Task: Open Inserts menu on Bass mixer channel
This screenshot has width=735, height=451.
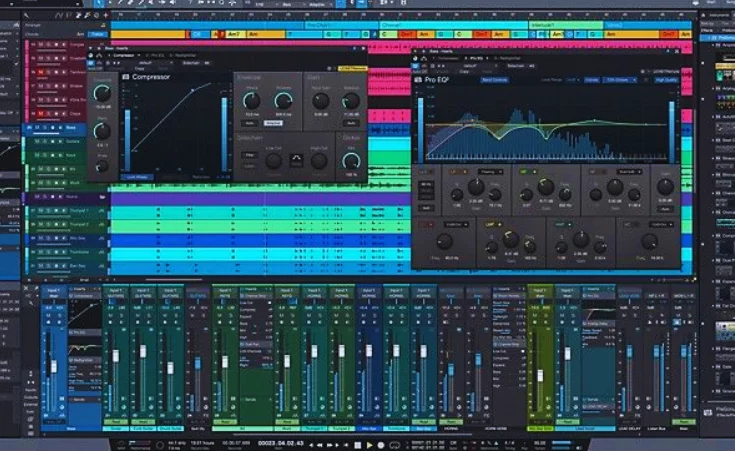Action: coord(84,289)
